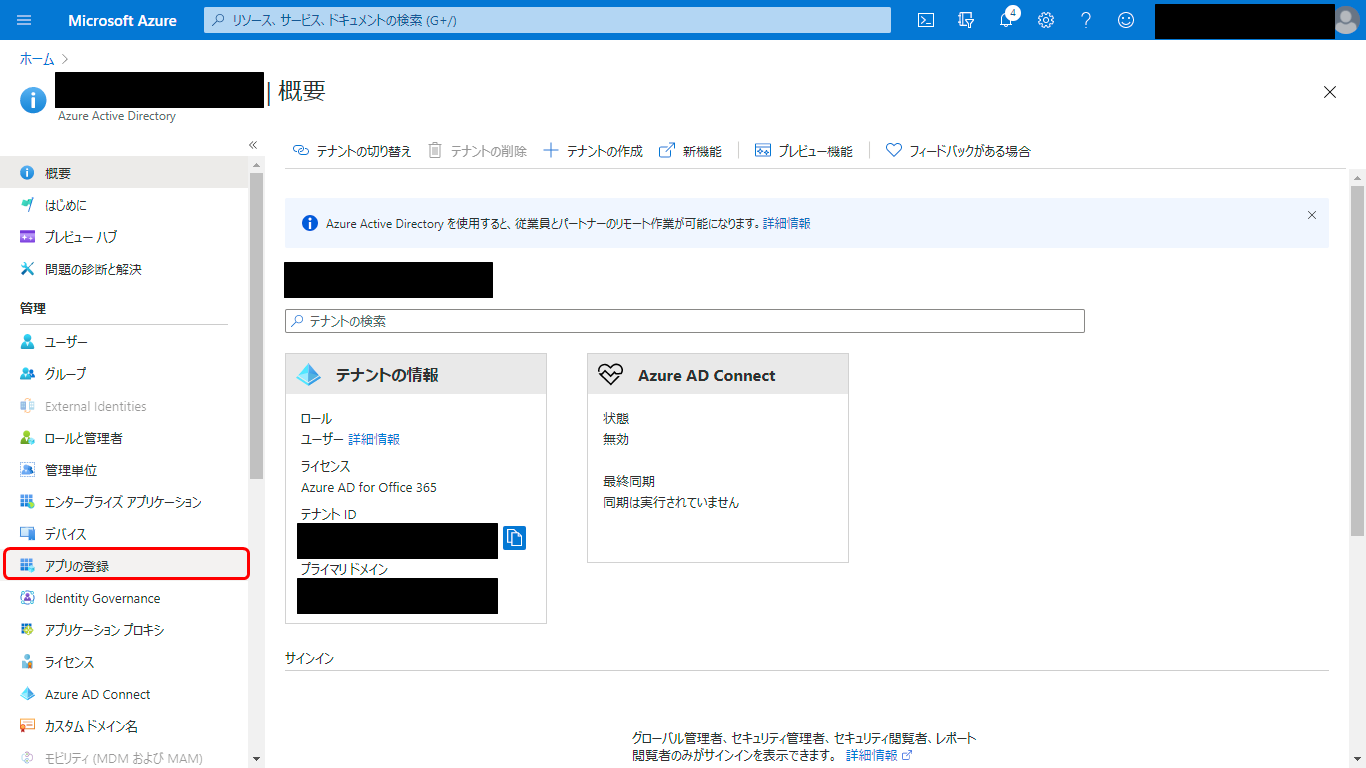The height and width of the screenshot is (768, 1366).
Task: Click テナントの削除 toolbar button
Action: coord(478,151)
